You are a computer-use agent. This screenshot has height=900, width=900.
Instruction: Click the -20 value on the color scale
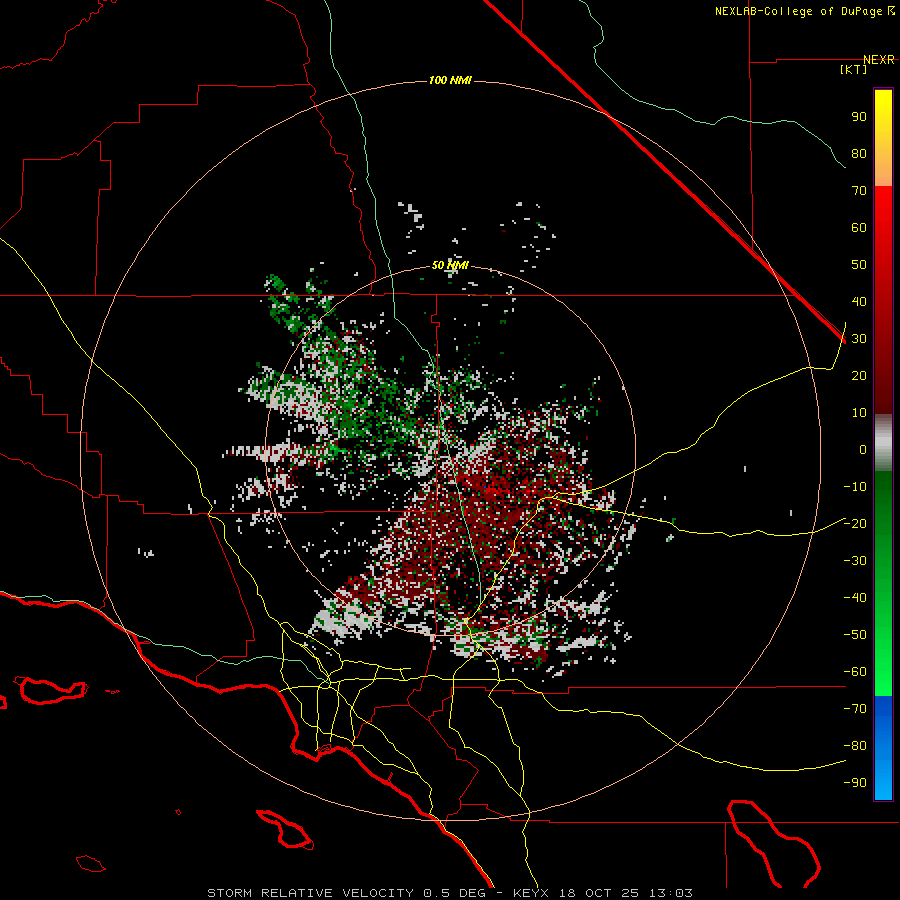[x=855, y=523]
